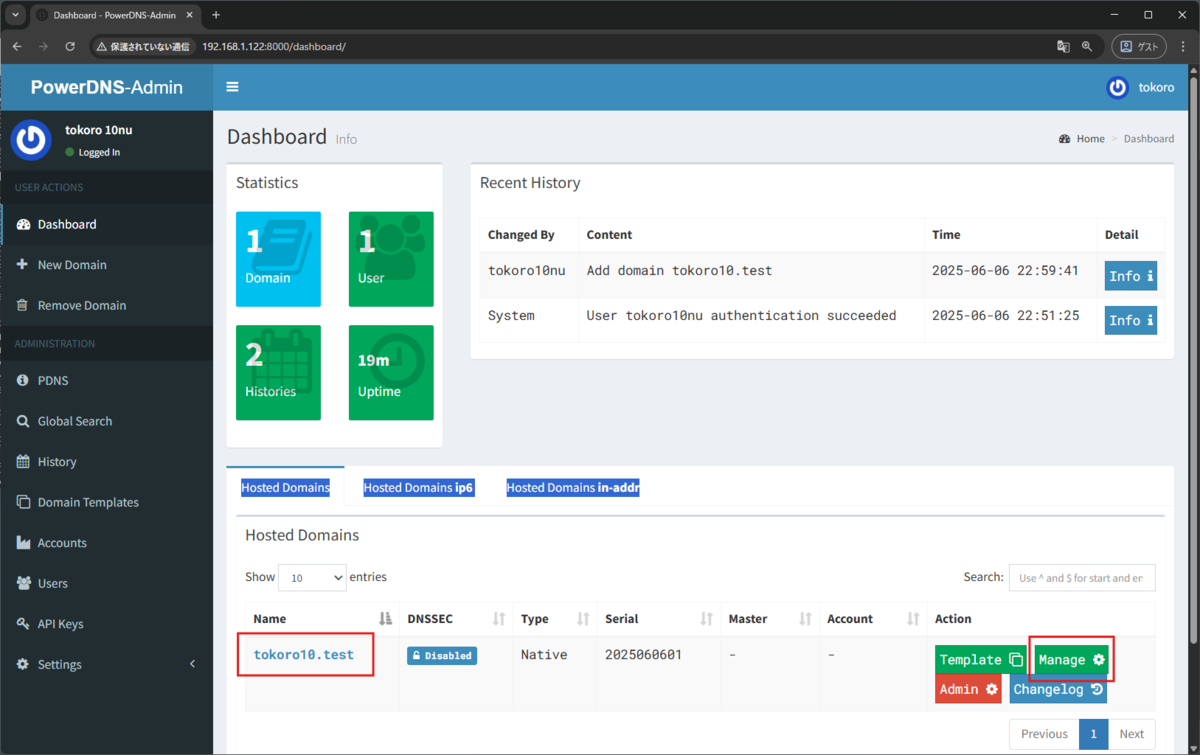1200x755 pixels.
Task: Toggle the hamburger sidebar menu icon
Action: (x=233, y=87)
